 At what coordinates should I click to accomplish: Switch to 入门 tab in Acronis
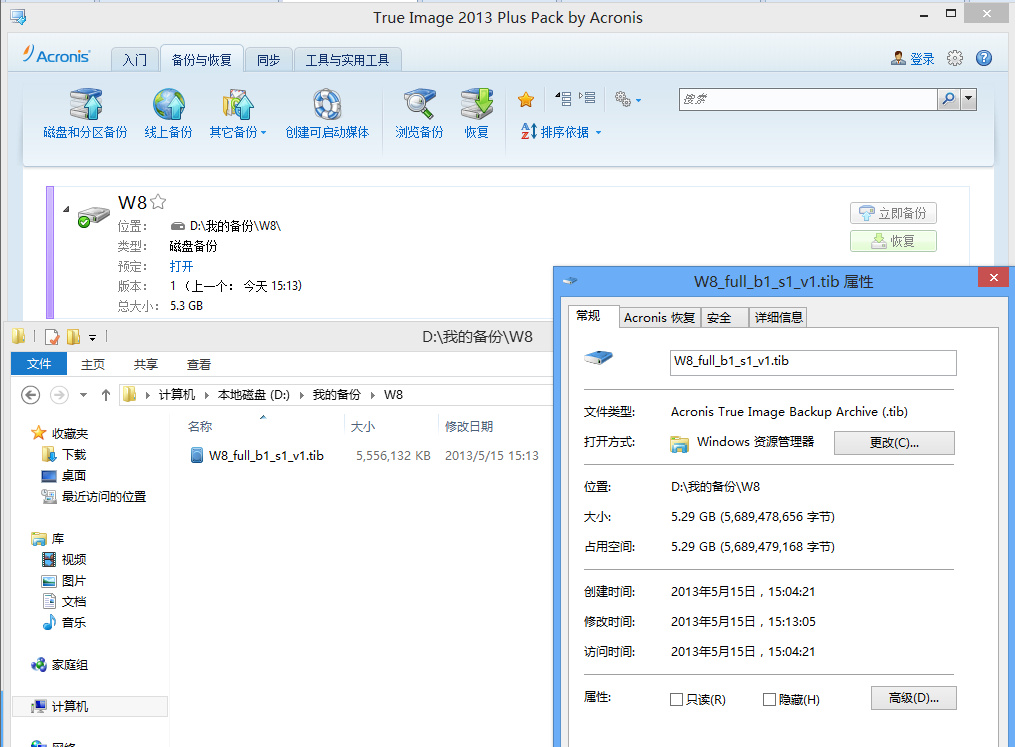[x=135, y=60]
